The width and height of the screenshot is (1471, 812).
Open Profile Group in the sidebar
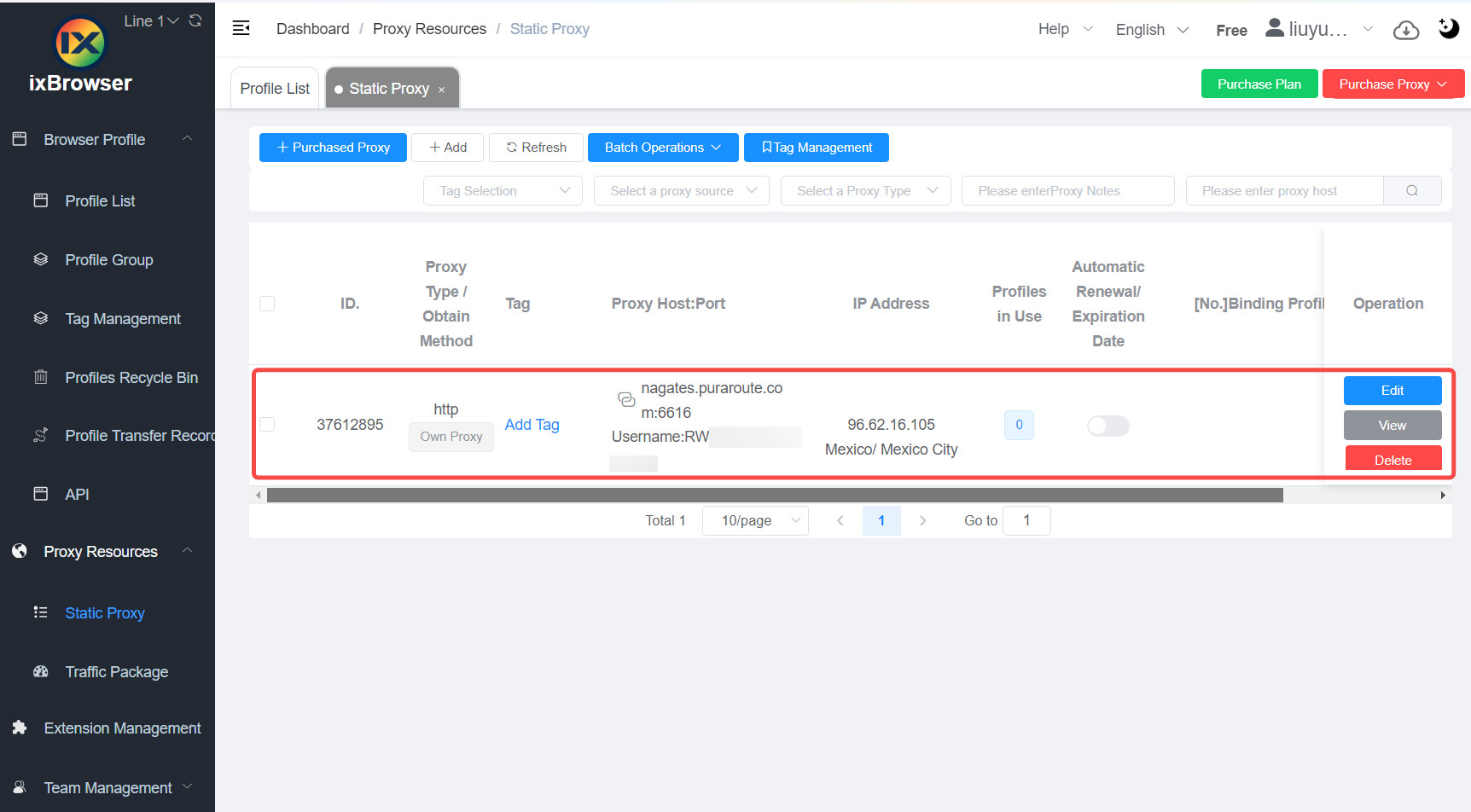pyautogui.click(x=109, y=260)
